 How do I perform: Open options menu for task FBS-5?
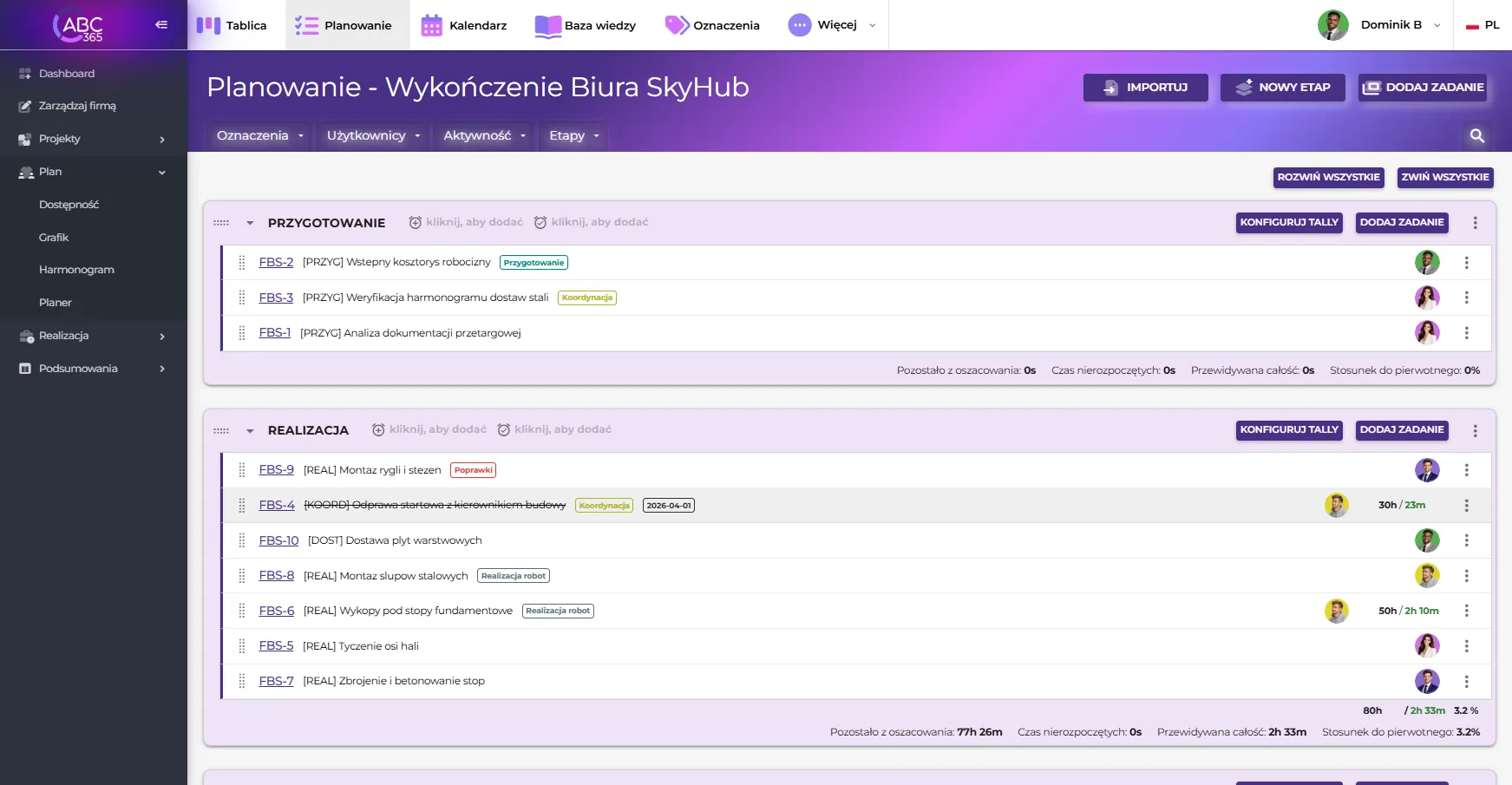point(1467,646)
